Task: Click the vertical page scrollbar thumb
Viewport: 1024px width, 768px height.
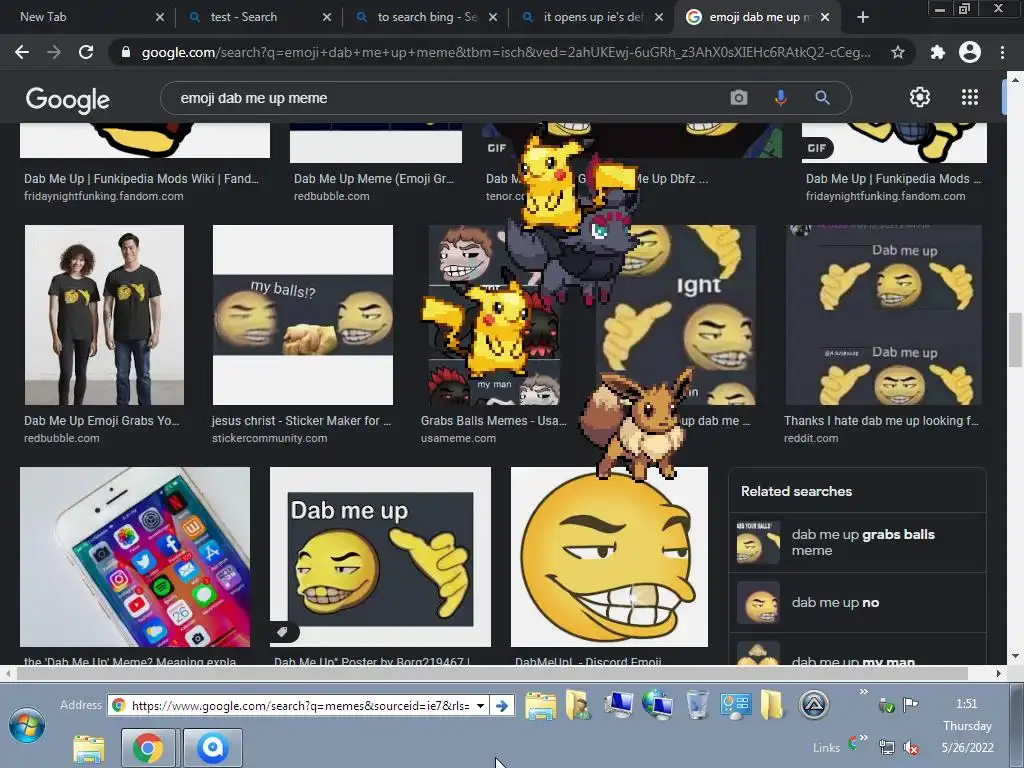Action: tap(1015, 340)
